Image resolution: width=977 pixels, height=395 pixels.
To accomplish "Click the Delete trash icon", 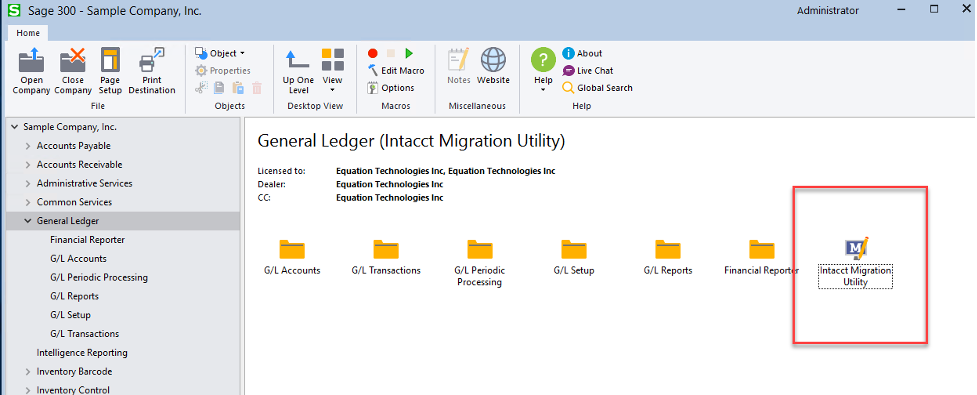I will point(257,88).
